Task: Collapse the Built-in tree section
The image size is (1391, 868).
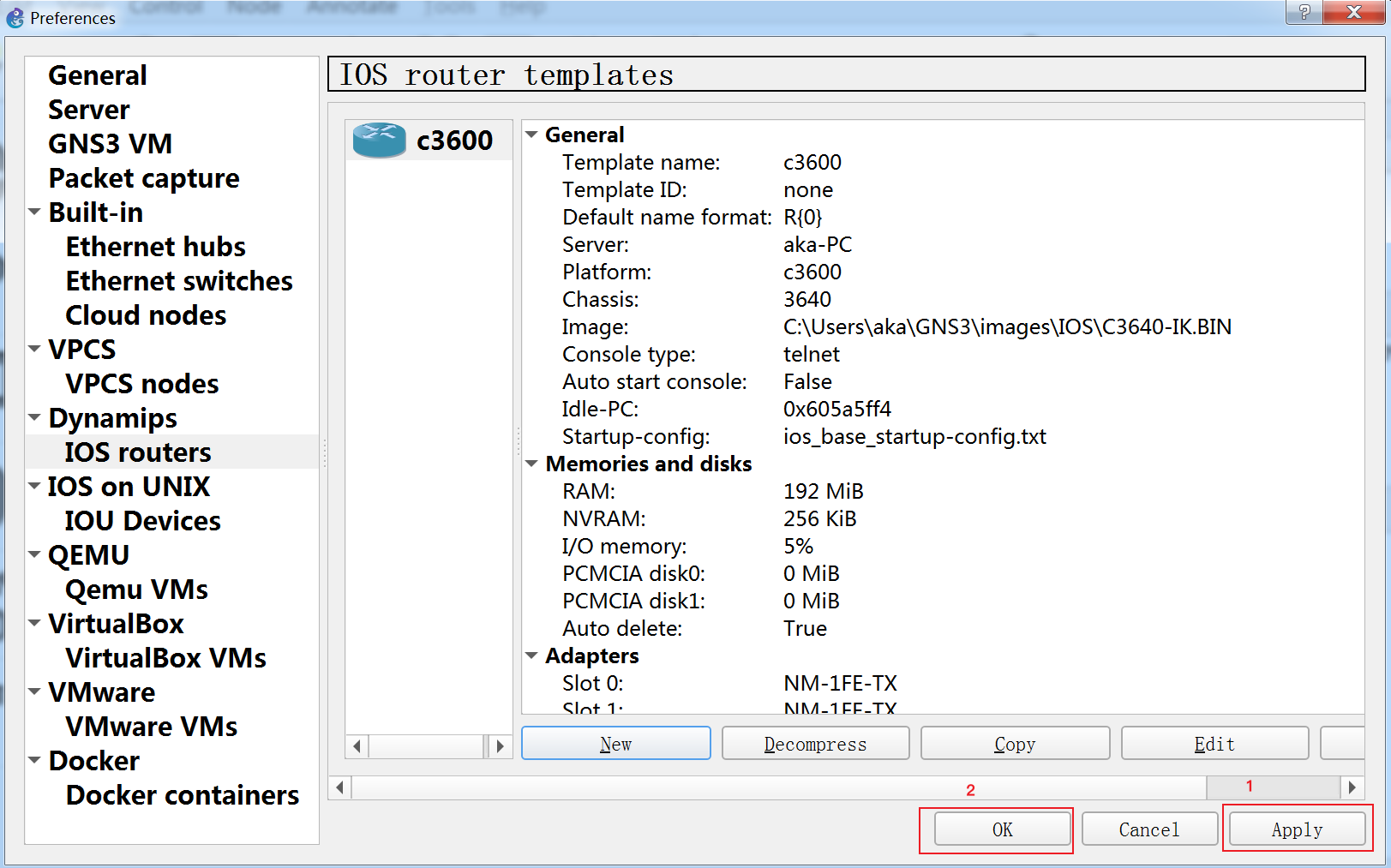Action: (x=35, y=212)
